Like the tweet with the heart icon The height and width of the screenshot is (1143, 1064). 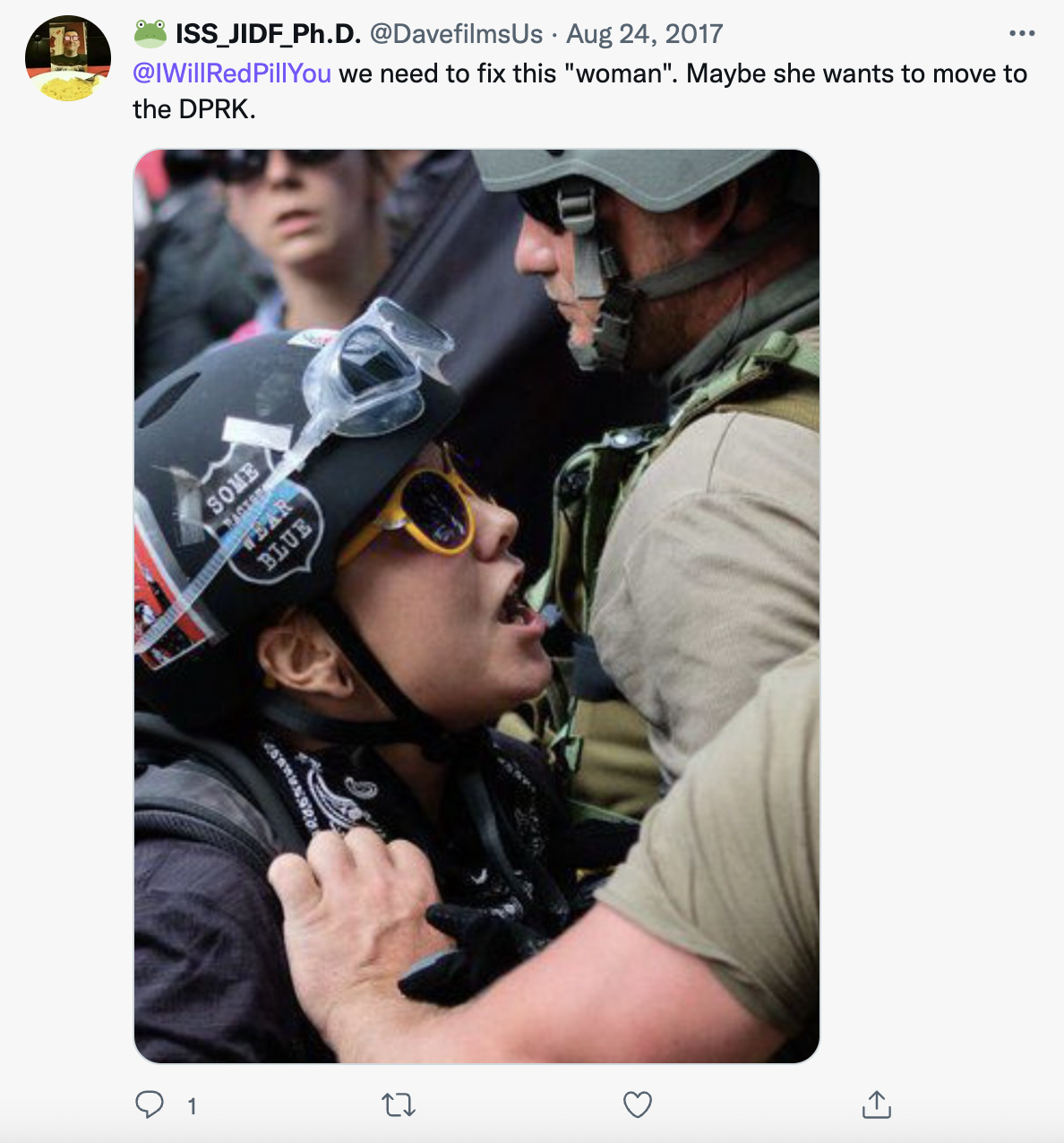pyautogui.click(x=638, y=1105)
